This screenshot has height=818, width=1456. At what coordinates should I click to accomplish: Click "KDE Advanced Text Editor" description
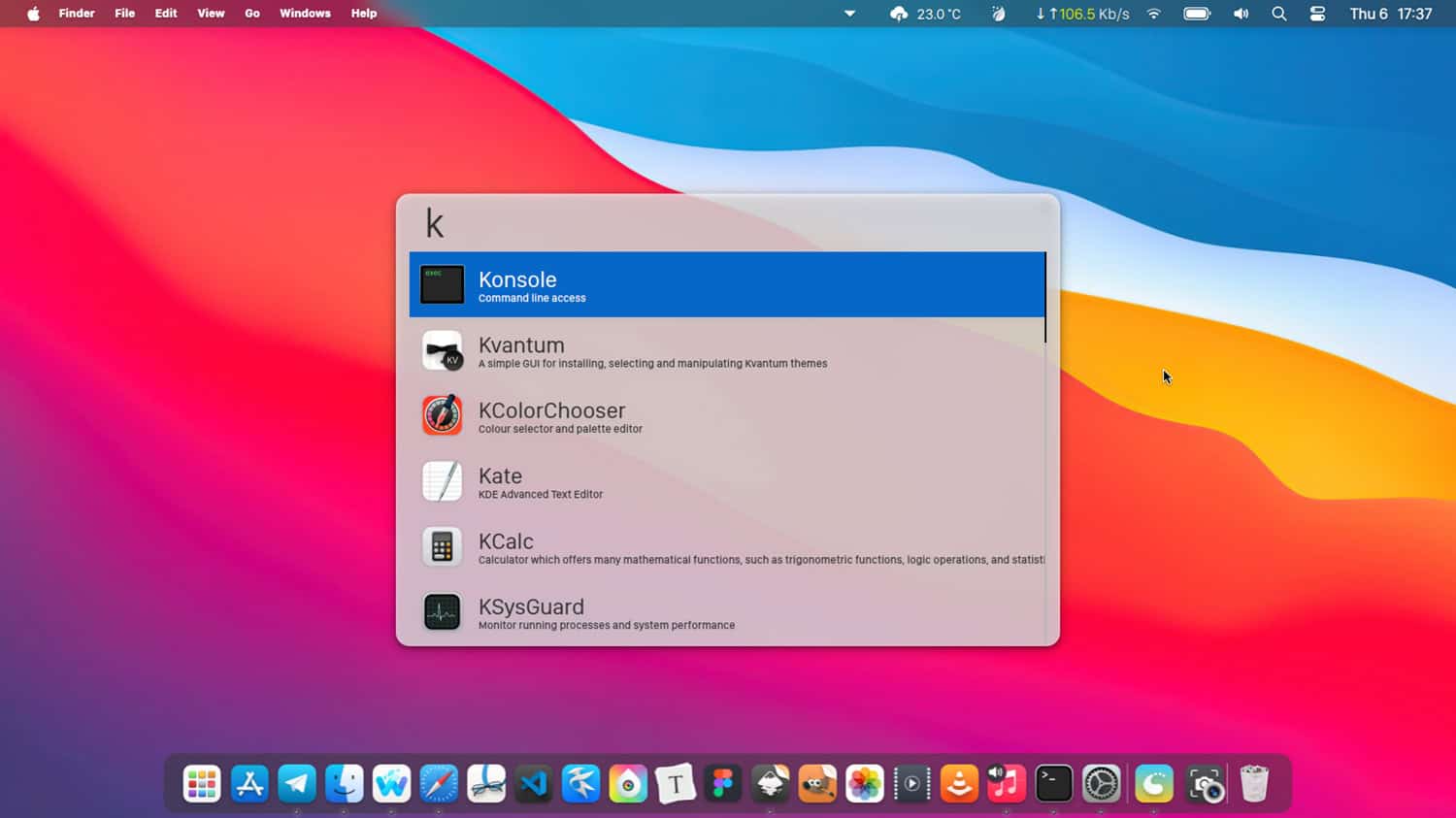pyautogui.click(x=541, y=495)
